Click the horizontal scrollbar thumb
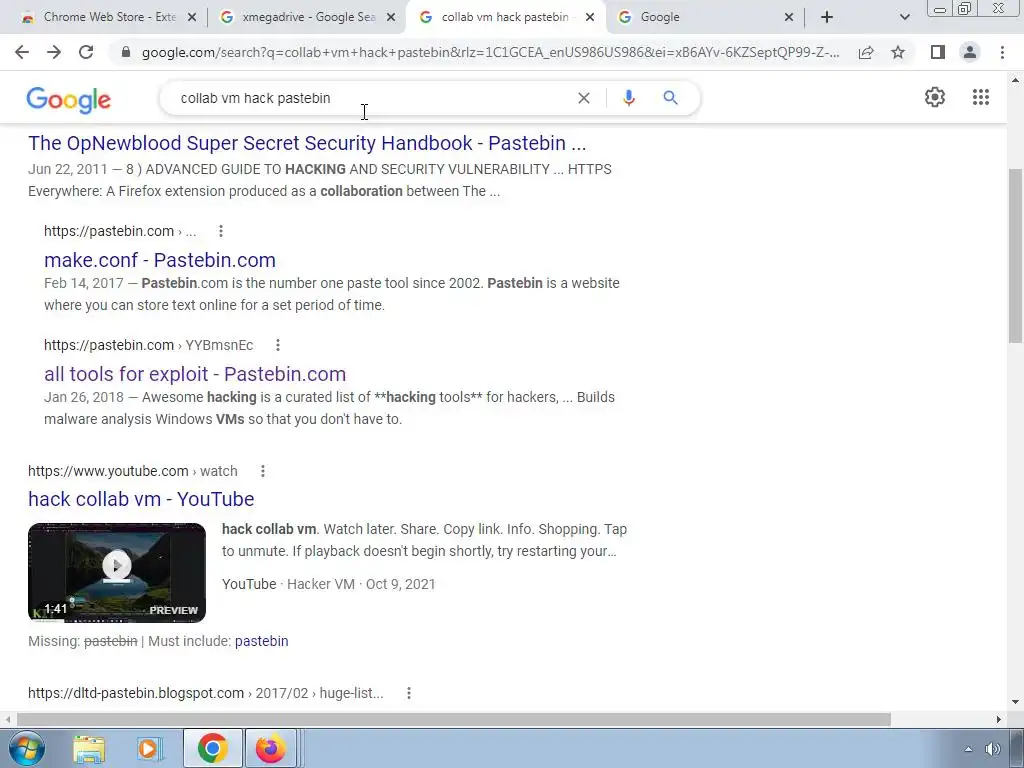 coord(454,719)
